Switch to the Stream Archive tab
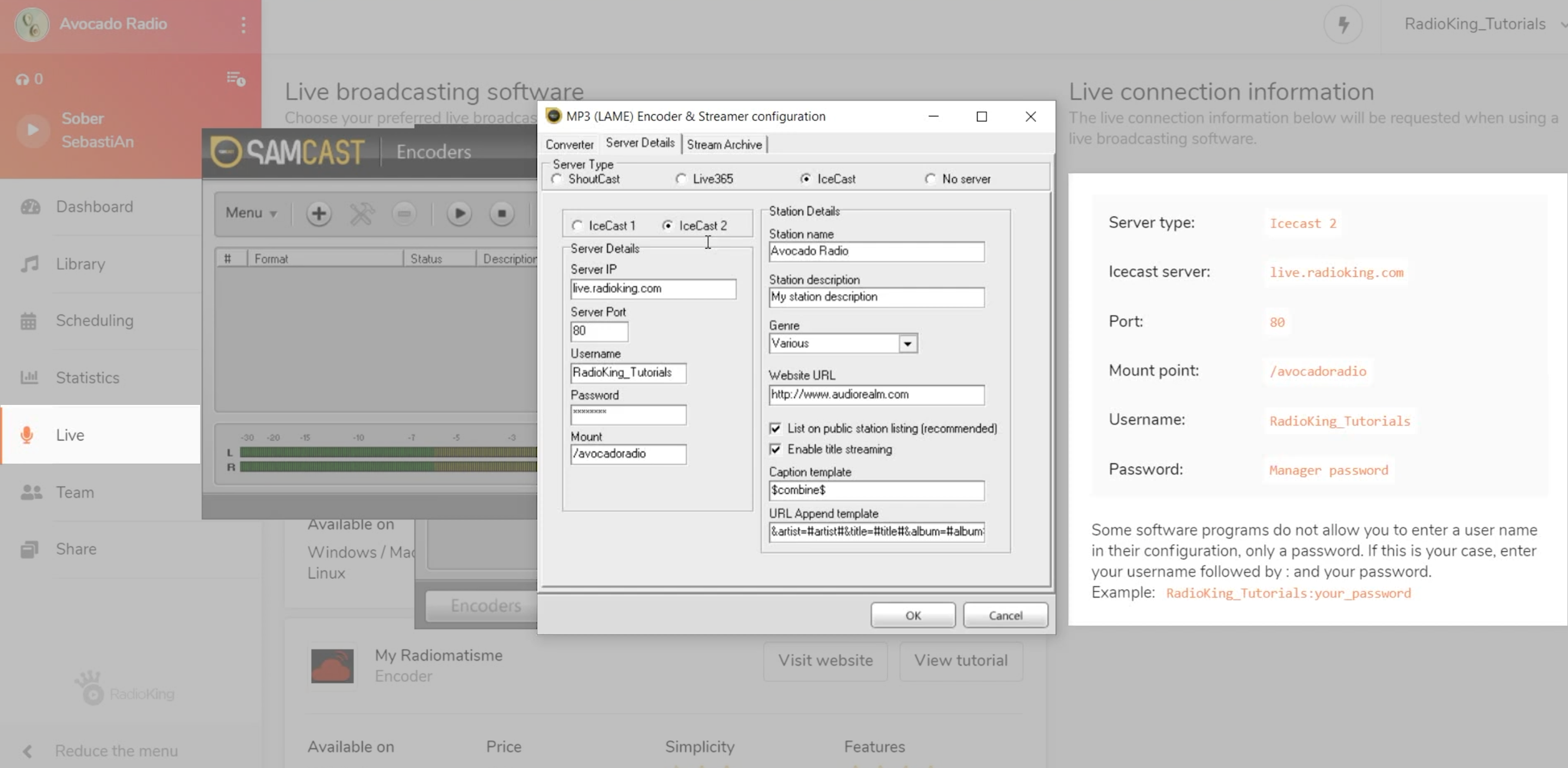Viewport: 1568px width, 768px height. 724,145
